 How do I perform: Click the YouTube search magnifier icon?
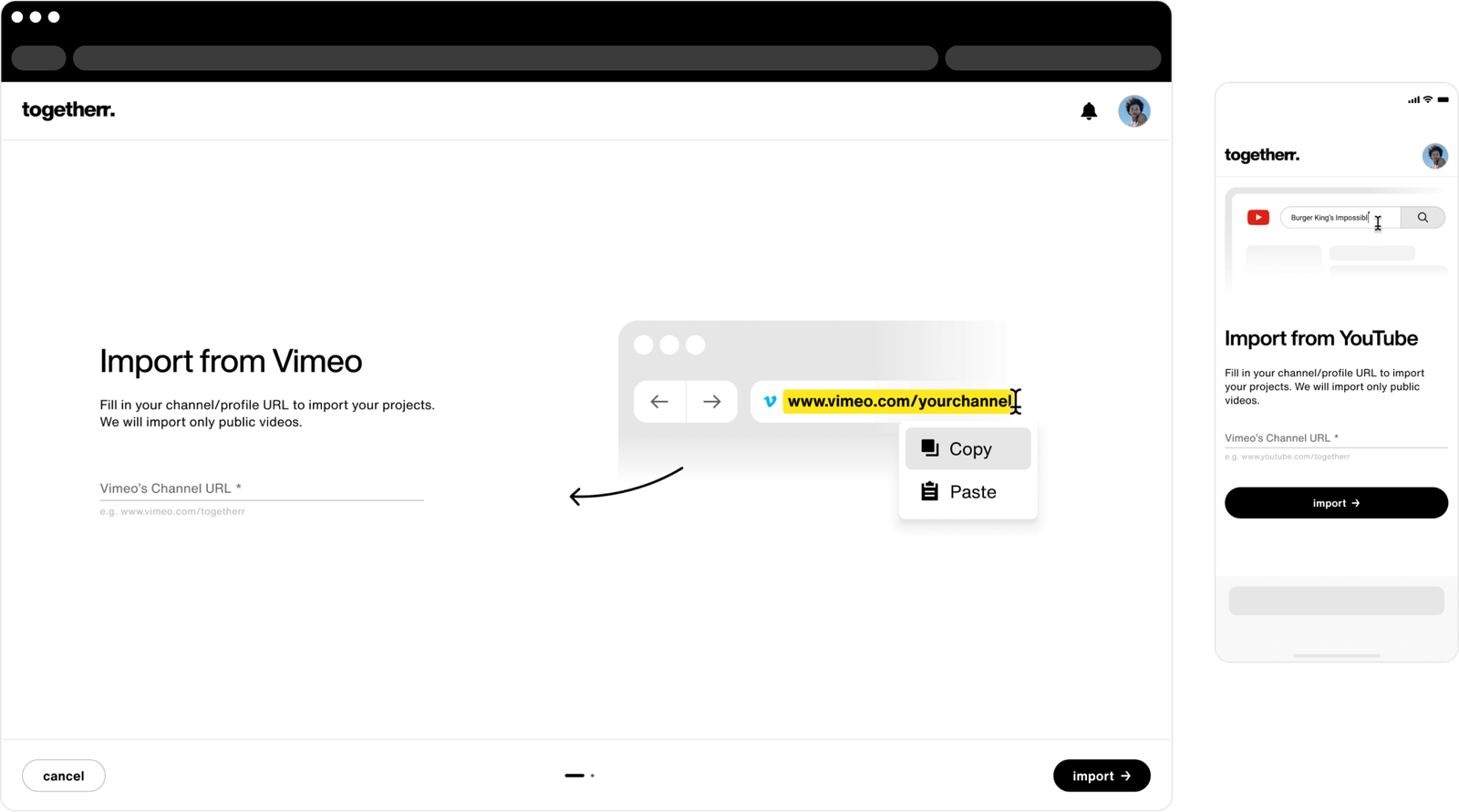[x=1423, y=217]
